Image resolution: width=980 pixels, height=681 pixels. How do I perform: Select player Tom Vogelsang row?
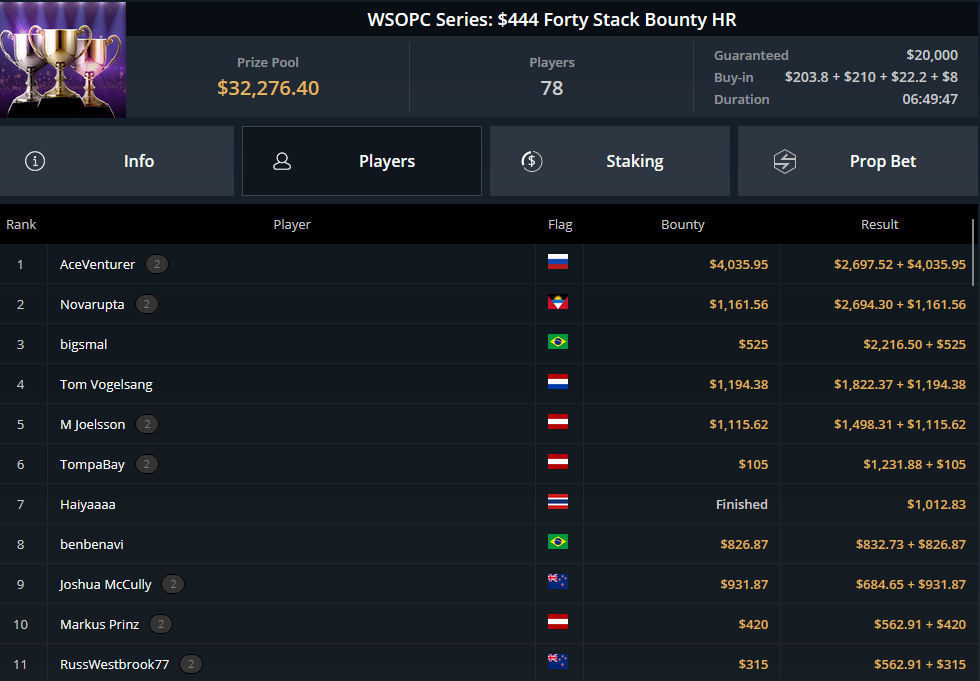pyautogui.click(x=490, y=384)
